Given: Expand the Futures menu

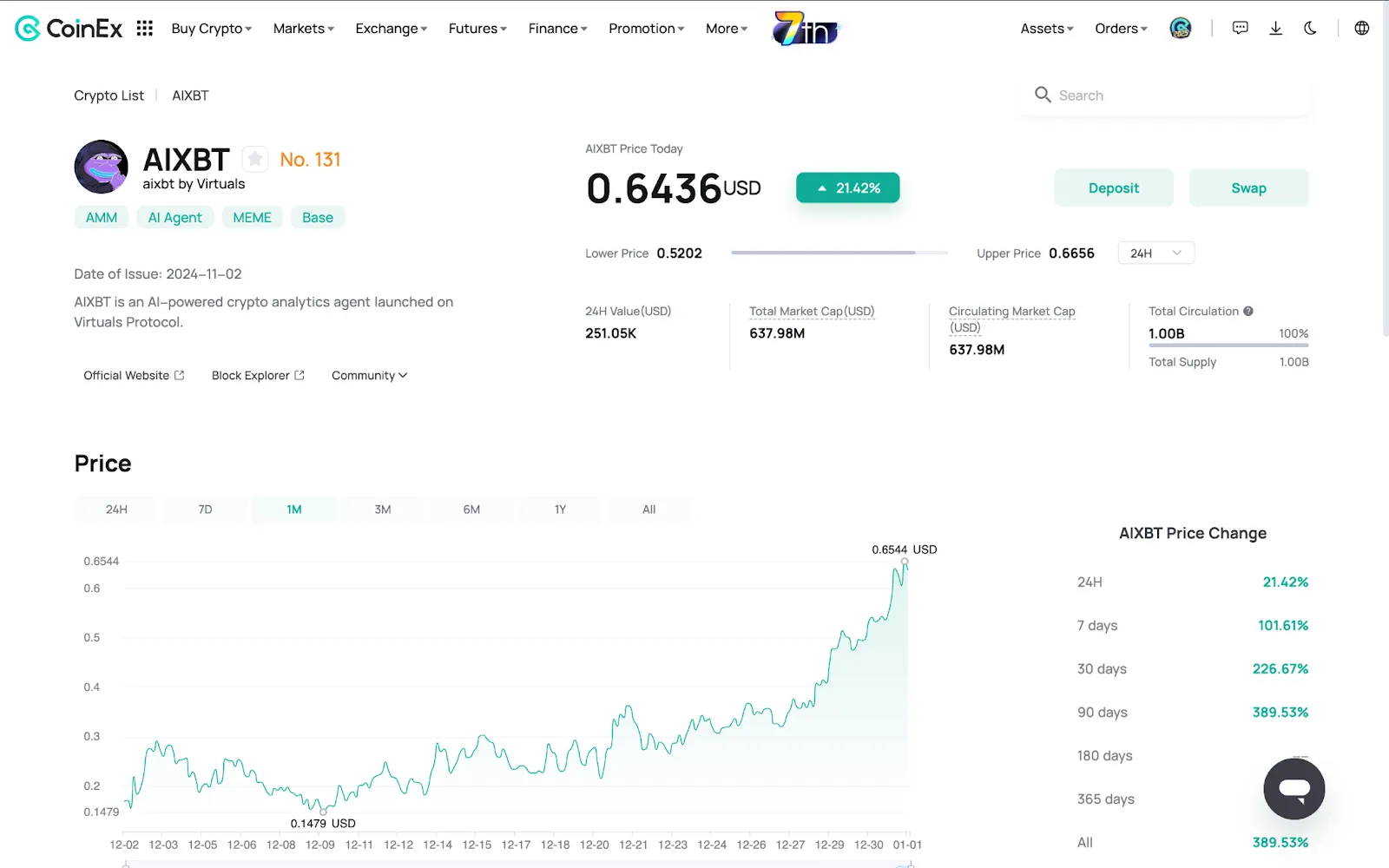Looking at the screenshot, I should coord(477,29).
